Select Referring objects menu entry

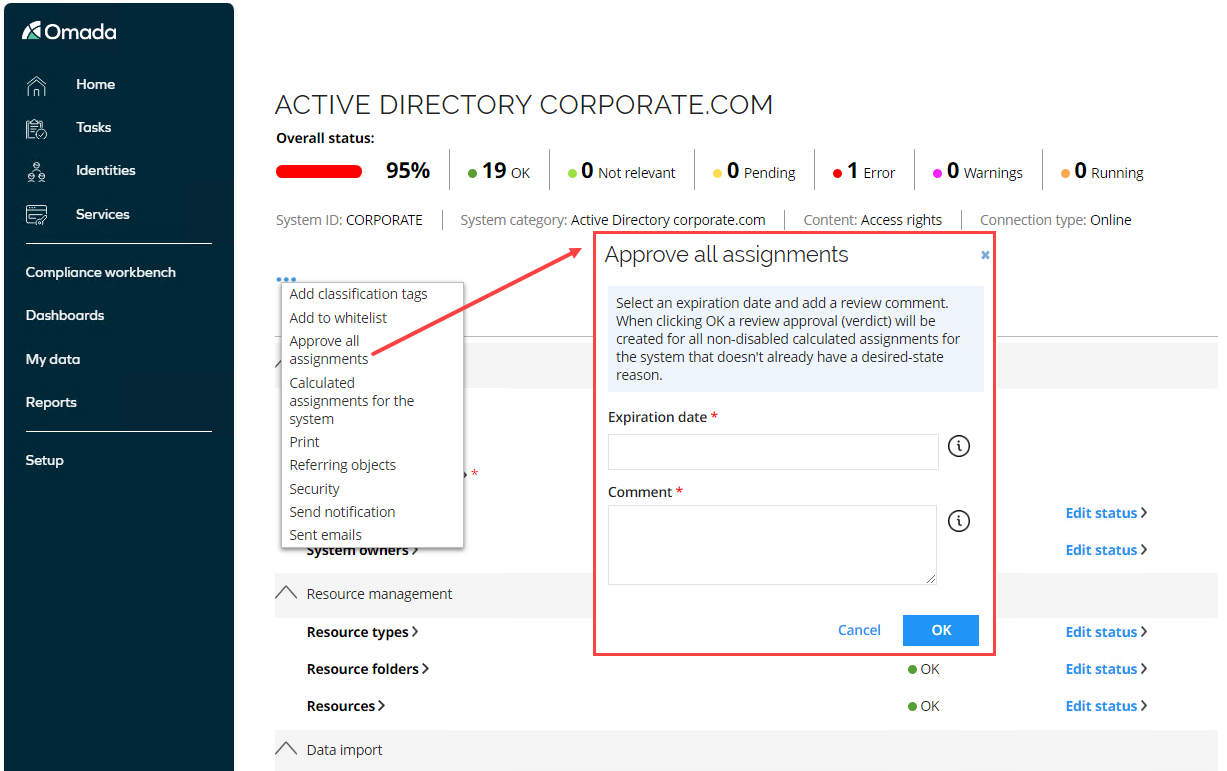(342, 465)
